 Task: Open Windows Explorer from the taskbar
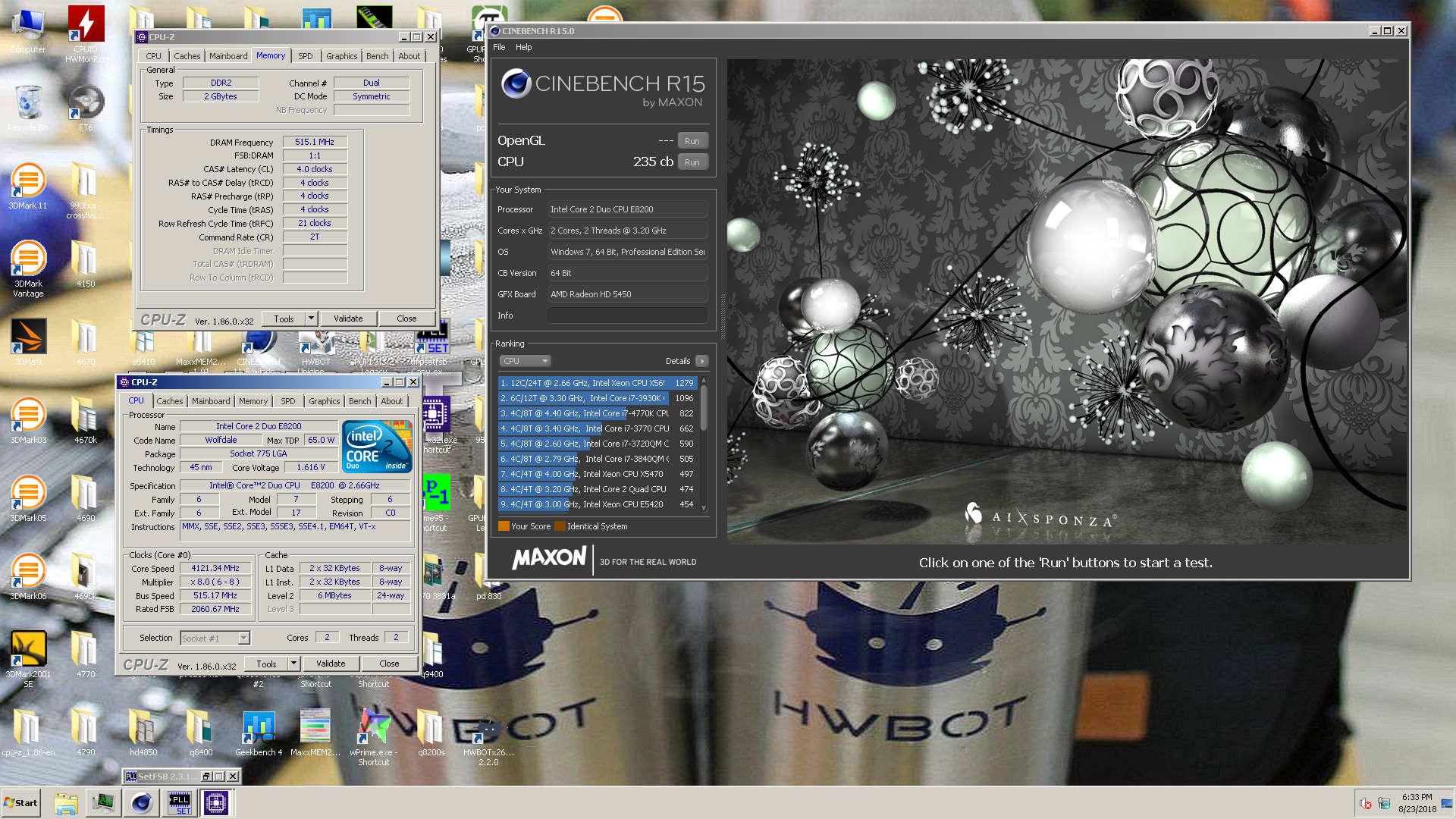point(66,802)
